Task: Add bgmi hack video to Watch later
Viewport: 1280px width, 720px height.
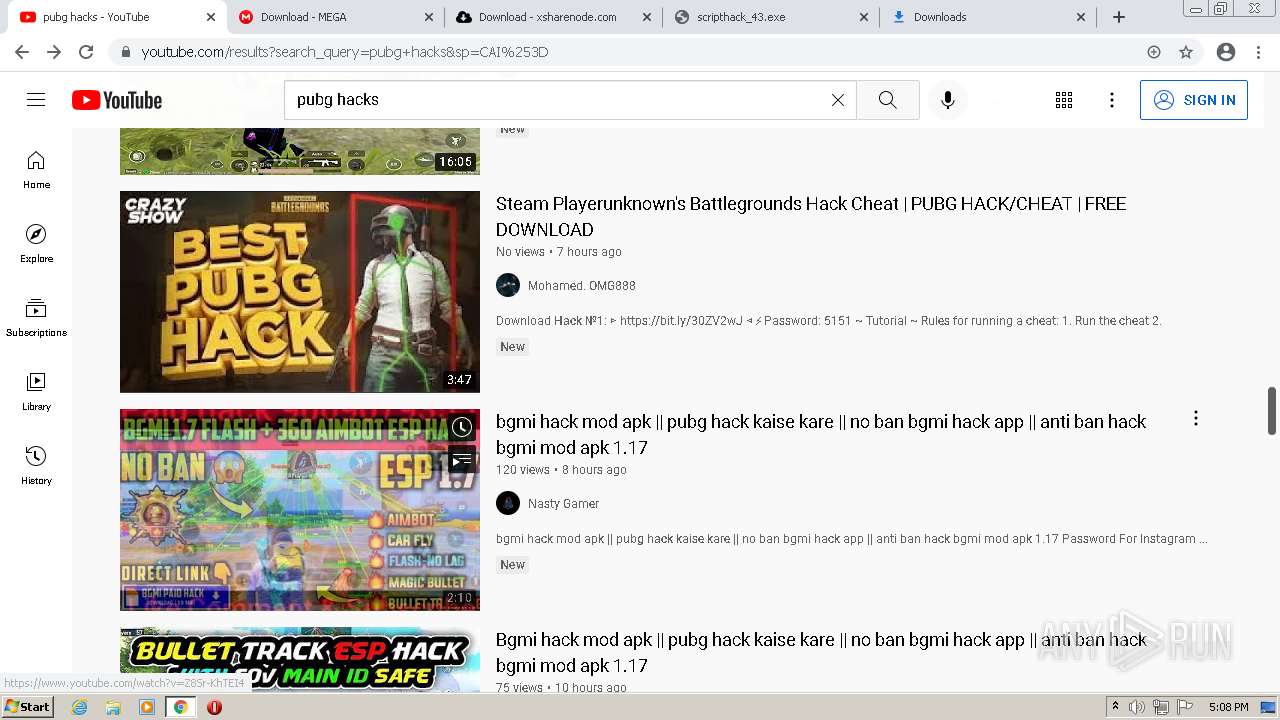Action: (x=461, y=428)
